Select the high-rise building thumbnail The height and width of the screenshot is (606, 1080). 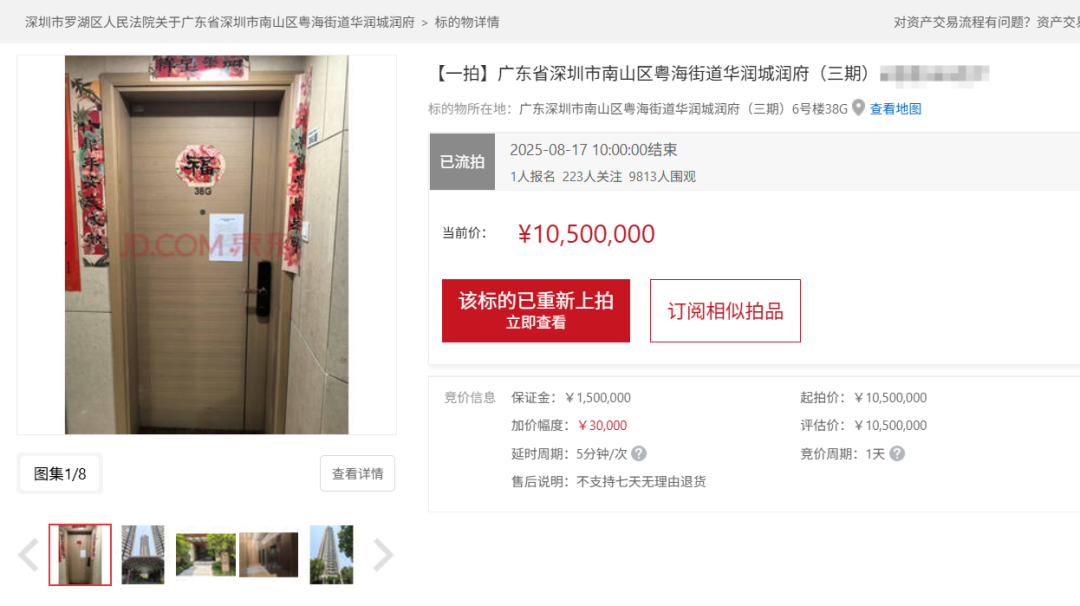point(331,555)
